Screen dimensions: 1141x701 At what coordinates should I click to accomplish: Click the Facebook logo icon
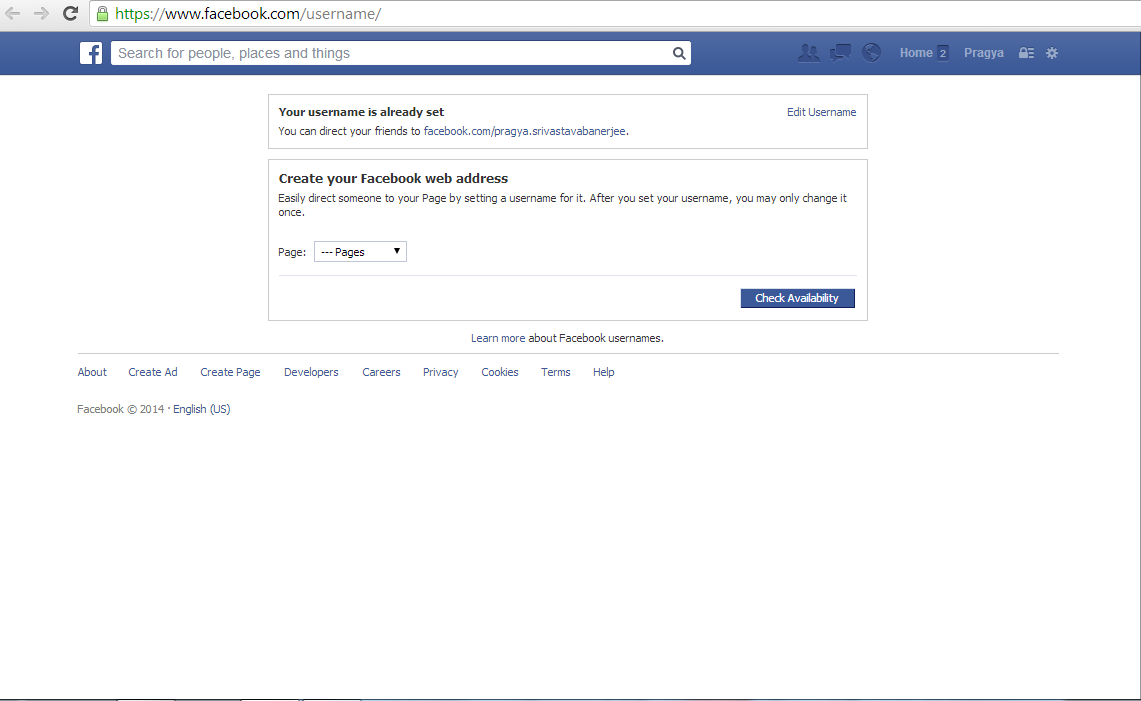(x=91, y=53)
